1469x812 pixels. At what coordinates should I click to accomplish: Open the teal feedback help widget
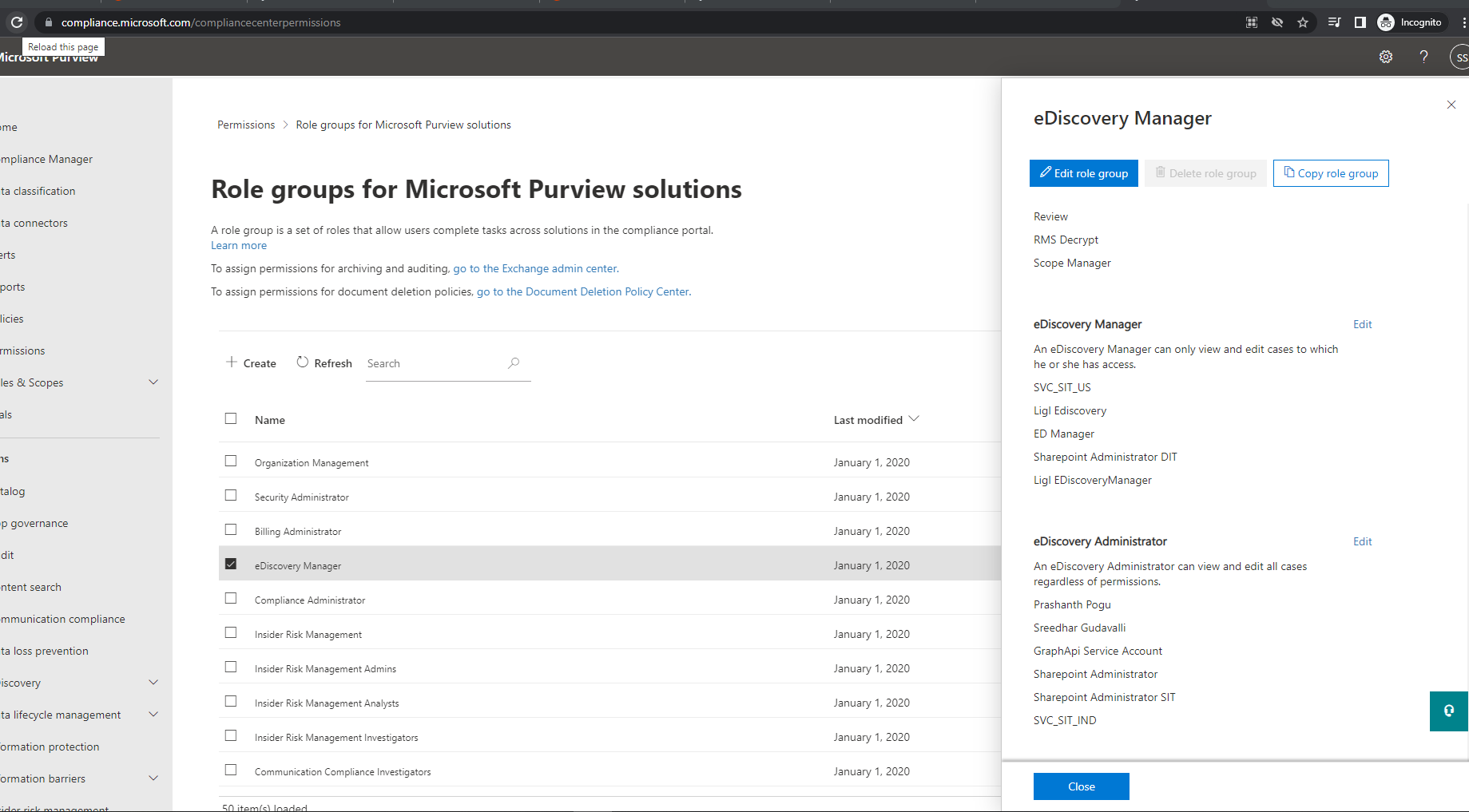(1449, 711)
